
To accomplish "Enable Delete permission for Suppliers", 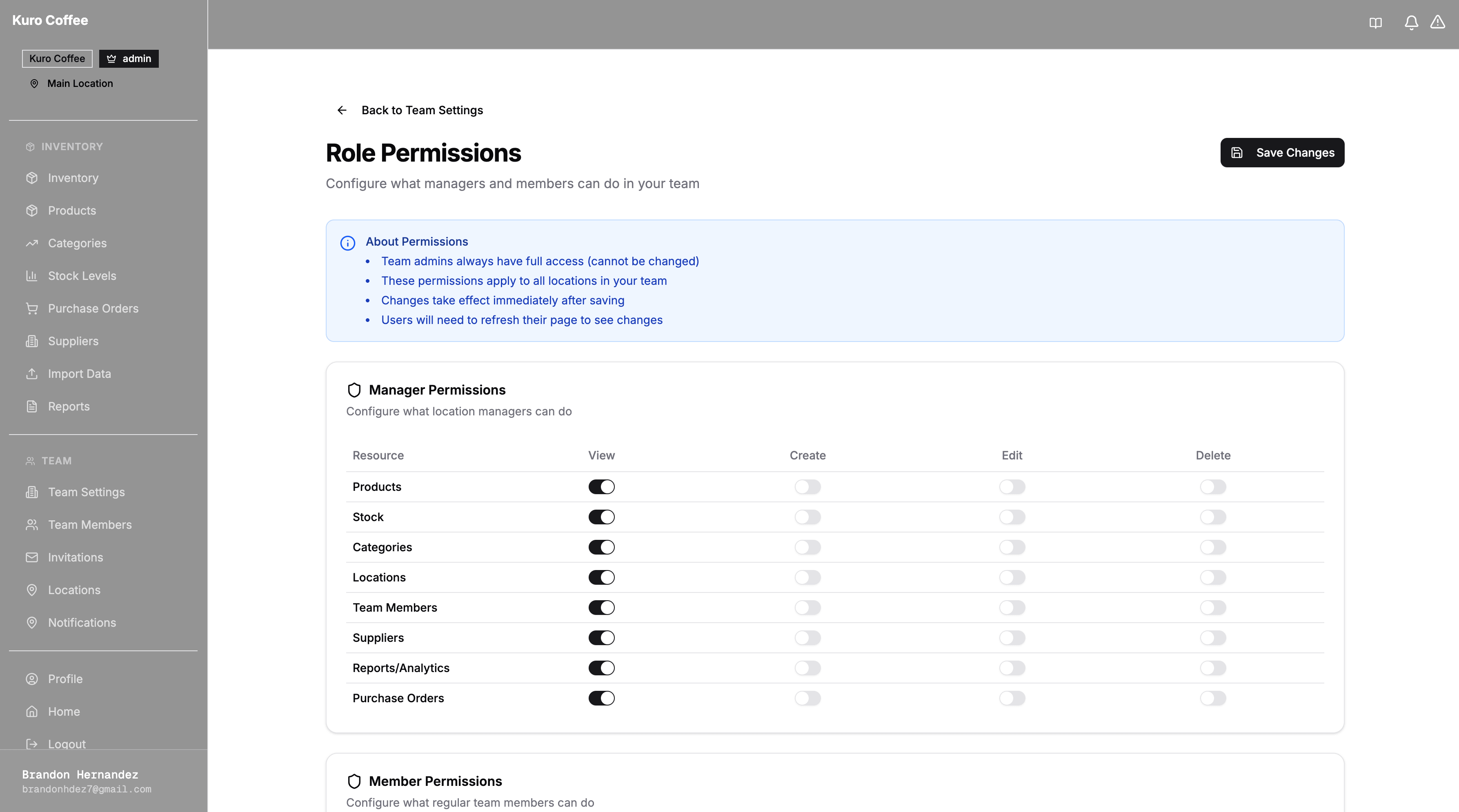I will [x=1213, y=638].
